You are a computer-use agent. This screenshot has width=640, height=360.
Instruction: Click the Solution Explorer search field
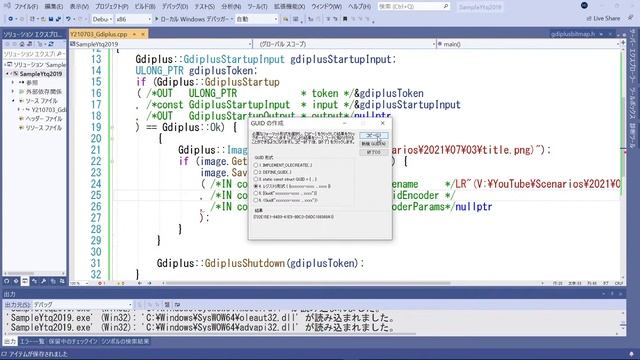[x=33, y=54]
